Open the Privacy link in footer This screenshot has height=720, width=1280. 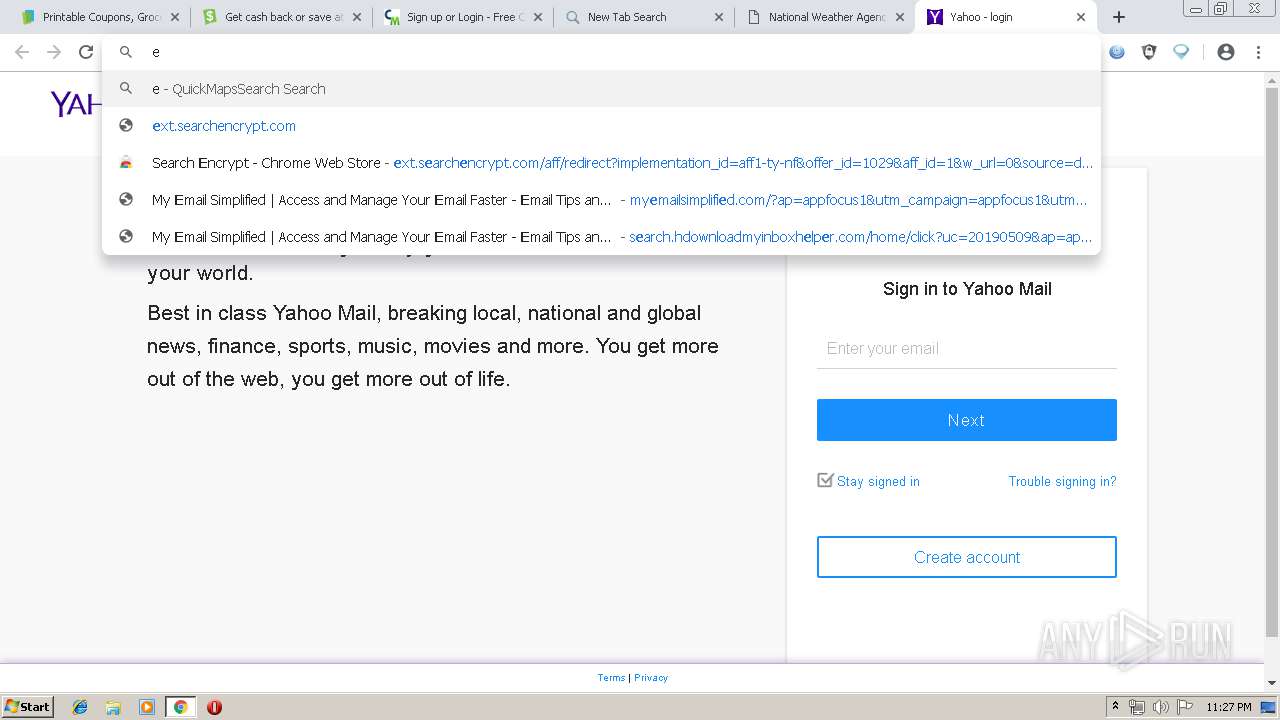point(651,678)
